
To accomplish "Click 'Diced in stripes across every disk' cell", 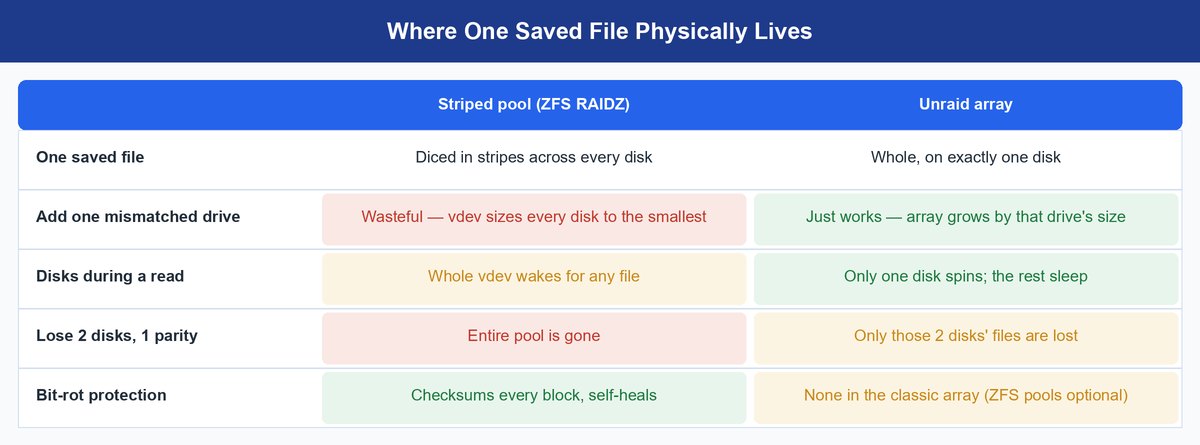I will [534, 157].
